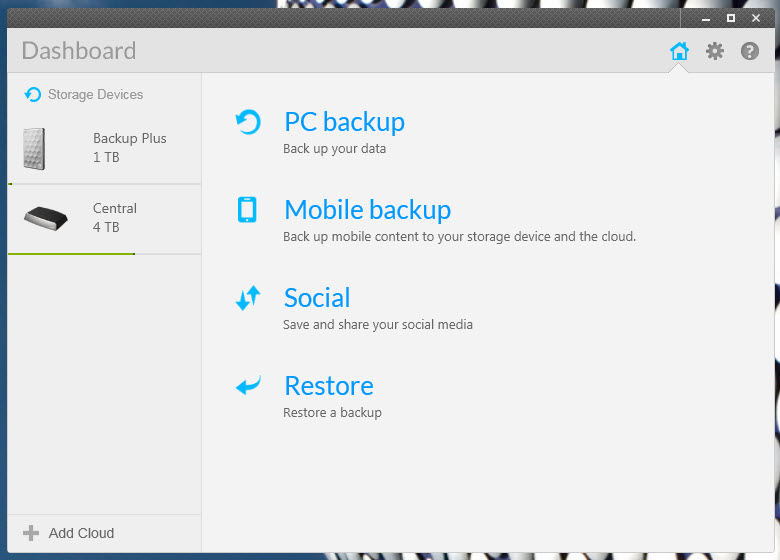This screenshot has height=560, width=780.
Task: Click the plus icon beside Add Cloud
Action: click(31, 533)
